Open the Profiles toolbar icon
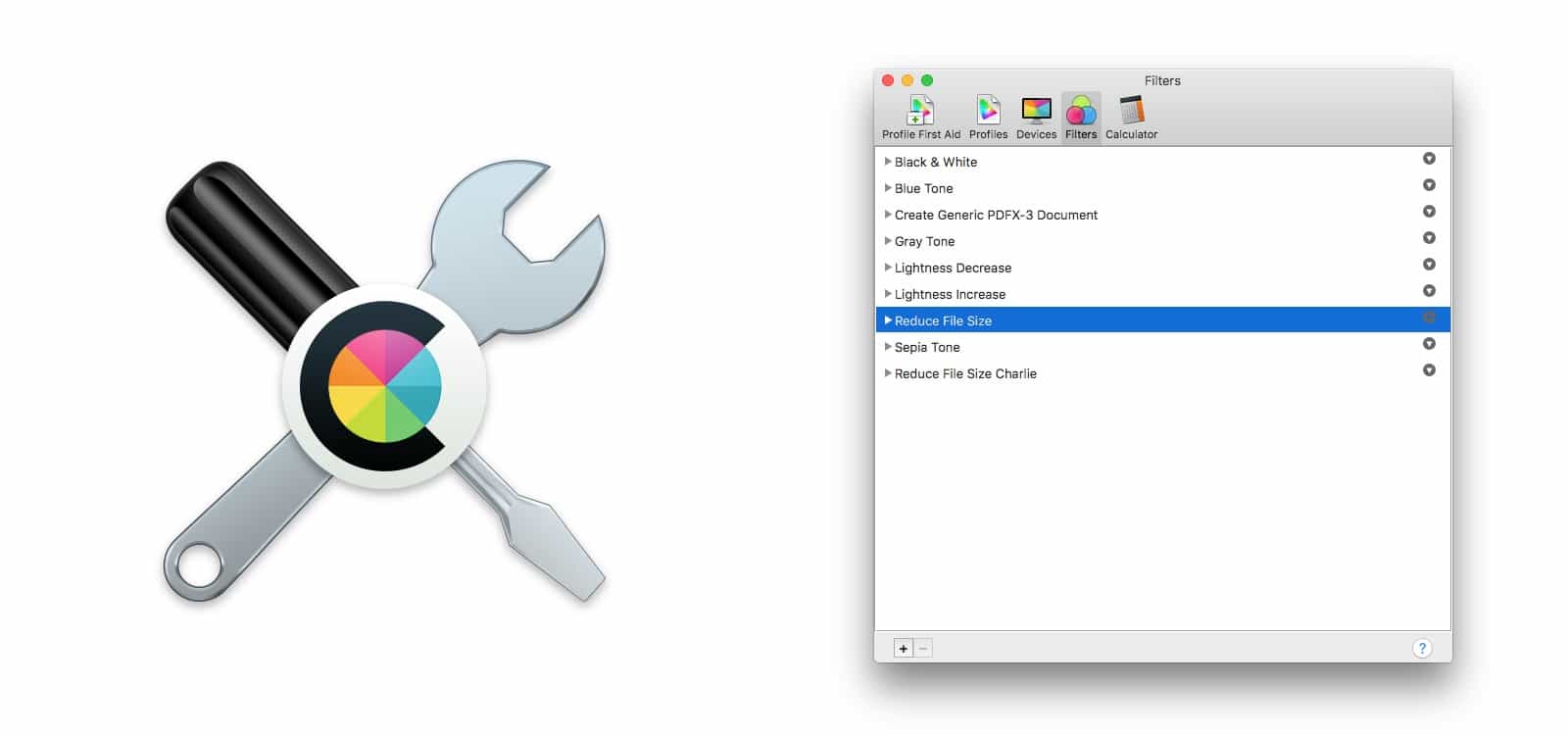Screen dimensions: 1568x735 pos(988,118)
